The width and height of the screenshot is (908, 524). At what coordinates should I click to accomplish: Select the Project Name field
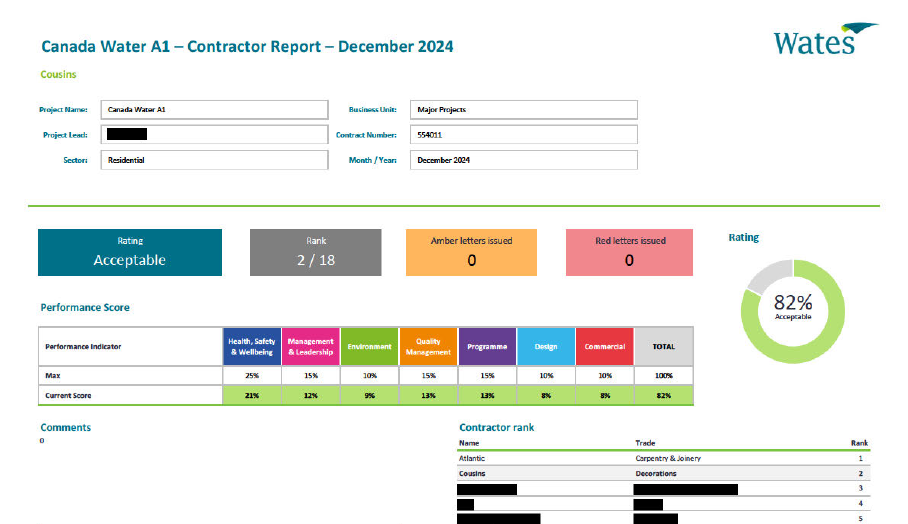coord(214,109)
